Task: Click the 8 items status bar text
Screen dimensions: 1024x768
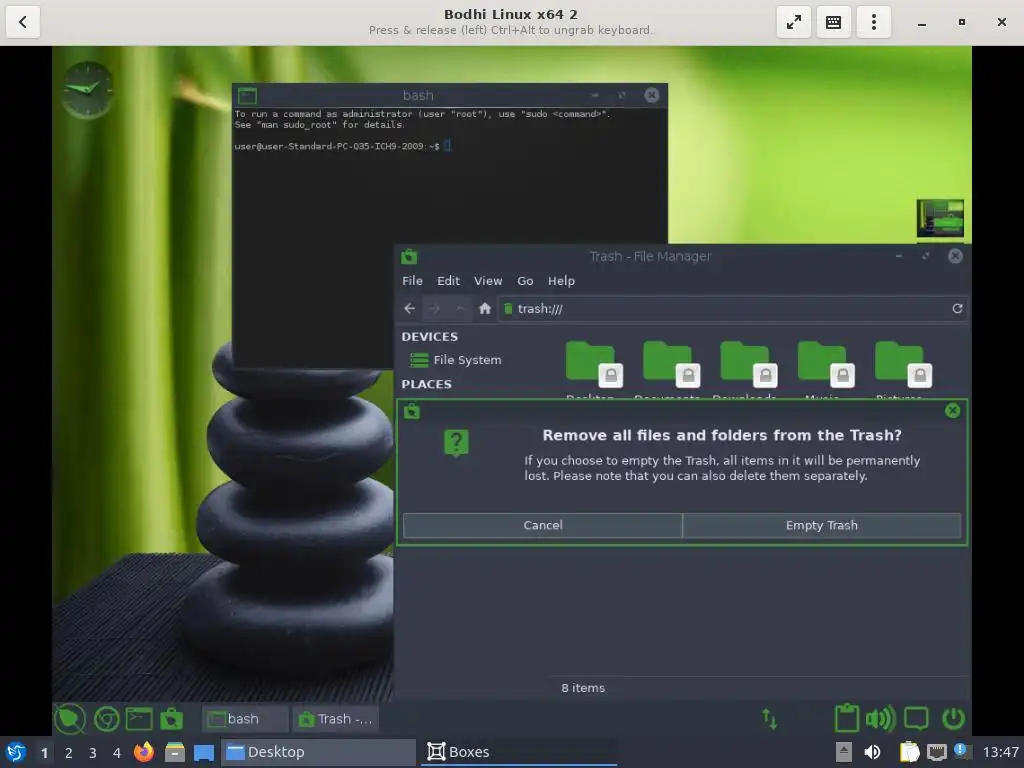Action: [583, 688]
